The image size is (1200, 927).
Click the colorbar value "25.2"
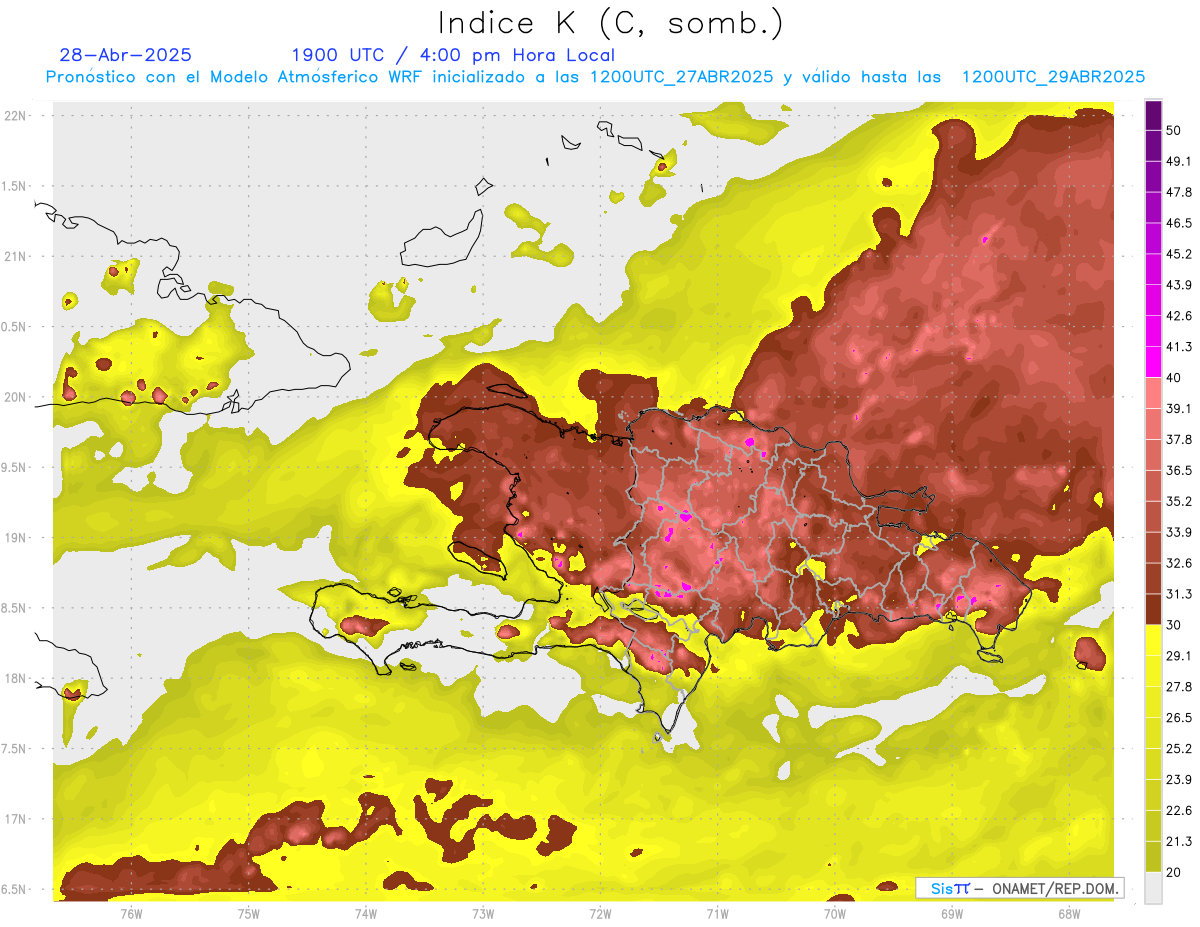pyautogui.click(x=1179, y=749)
